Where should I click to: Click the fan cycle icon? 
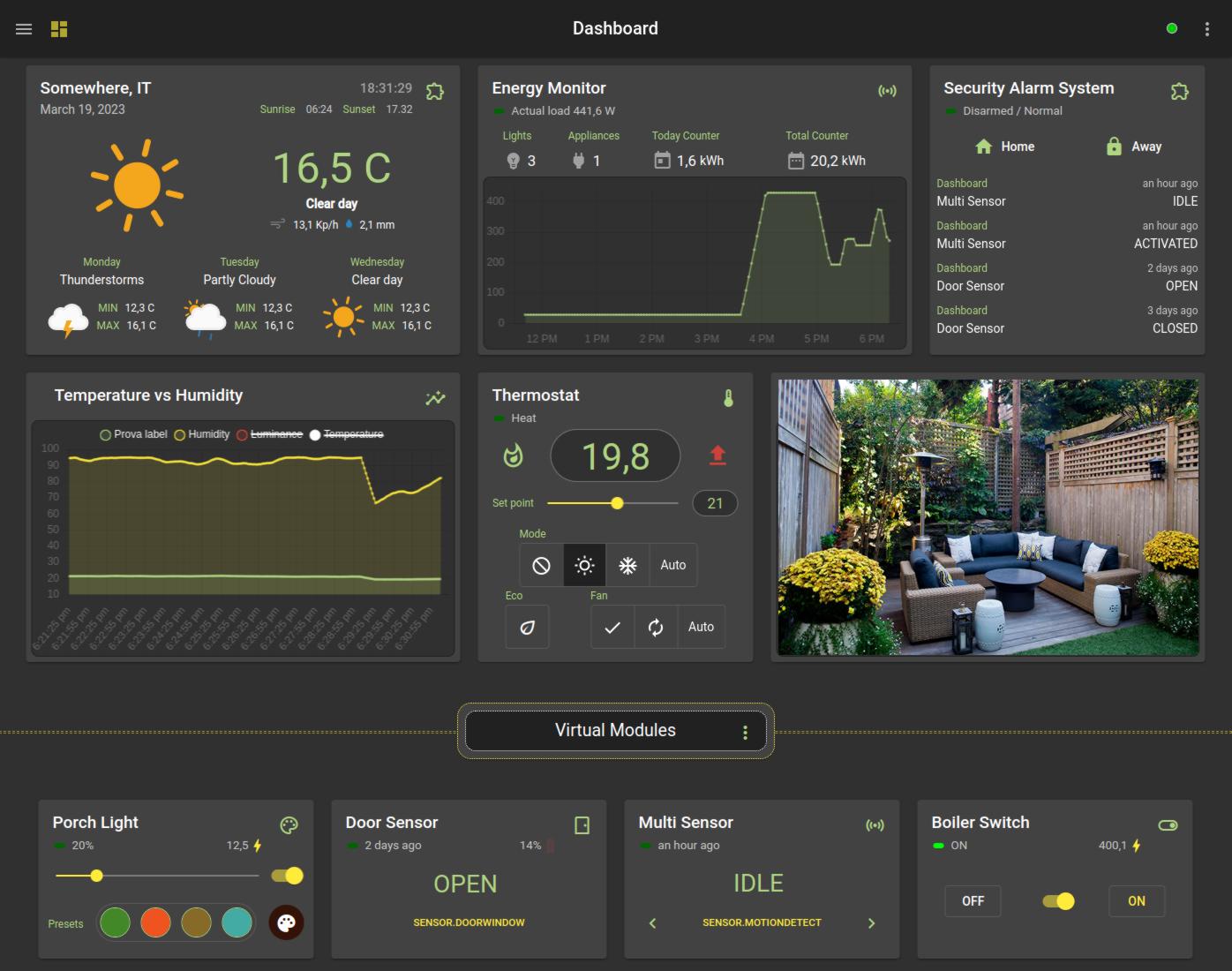pos(656,628)
